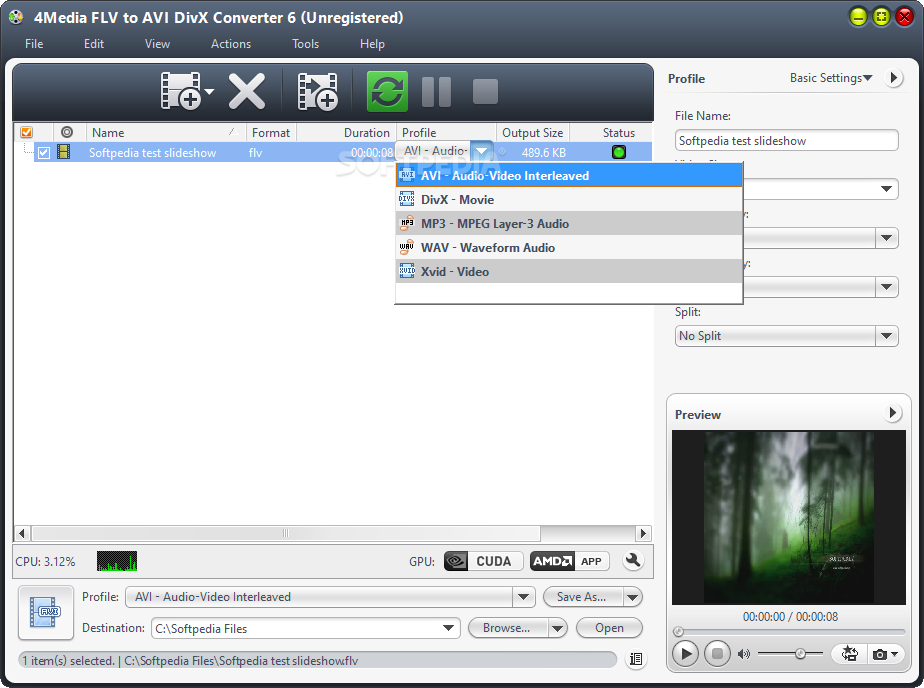Image resolution: width=924 pixels, height=688 pixels.
Task: Click the Open destination button
Action: (609, 628)
